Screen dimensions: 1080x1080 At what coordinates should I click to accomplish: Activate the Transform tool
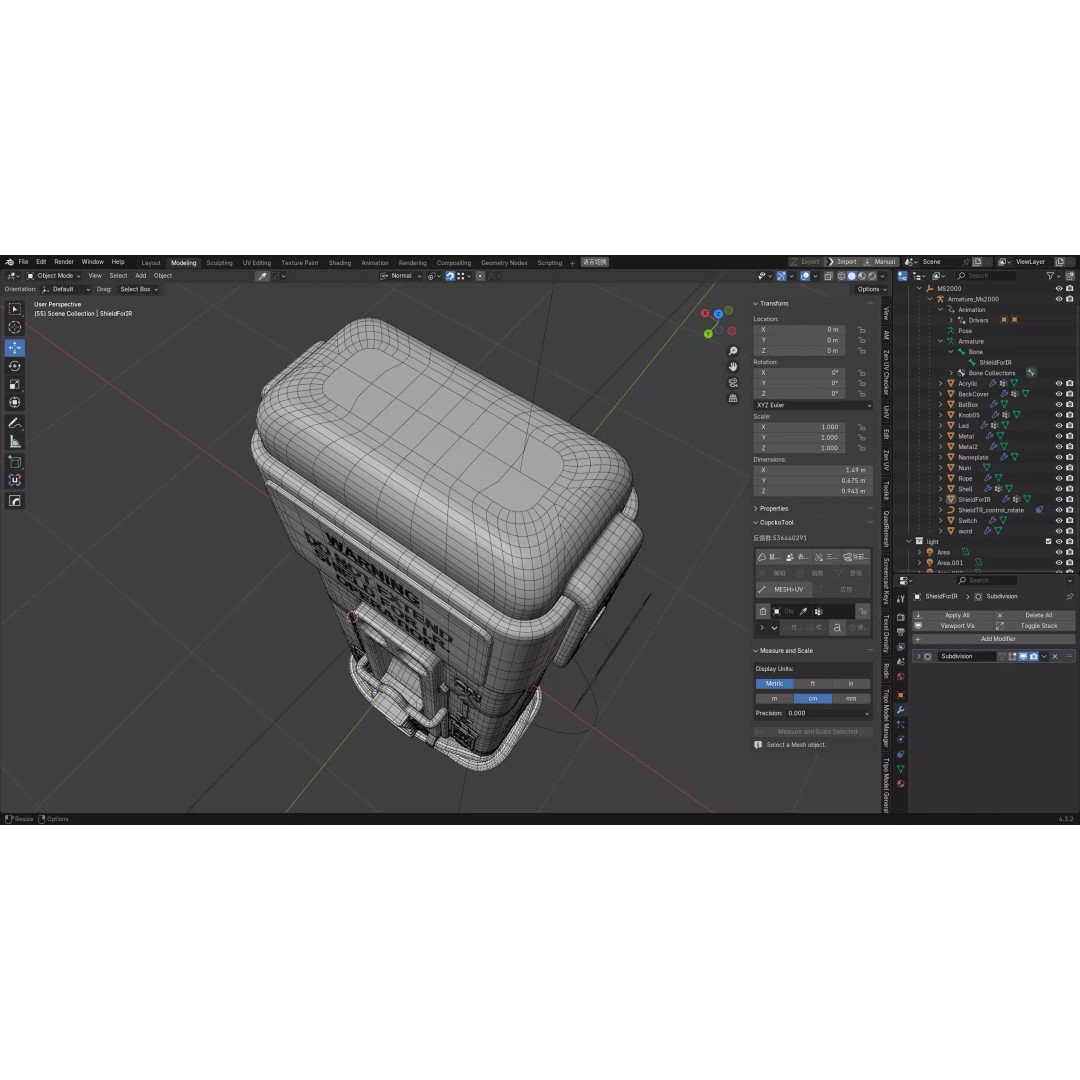click(x=14, y=402)
